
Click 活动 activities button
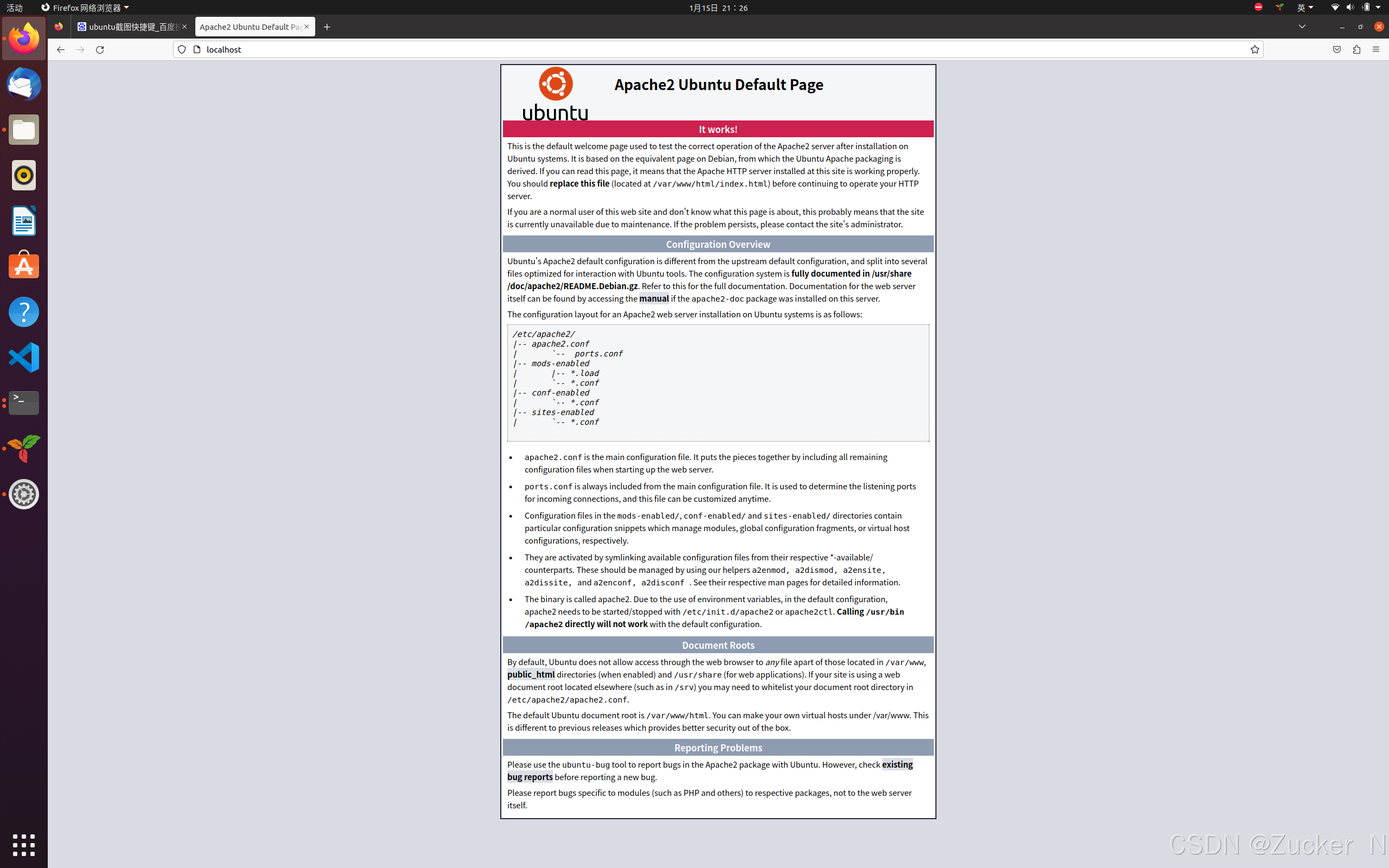14,8
